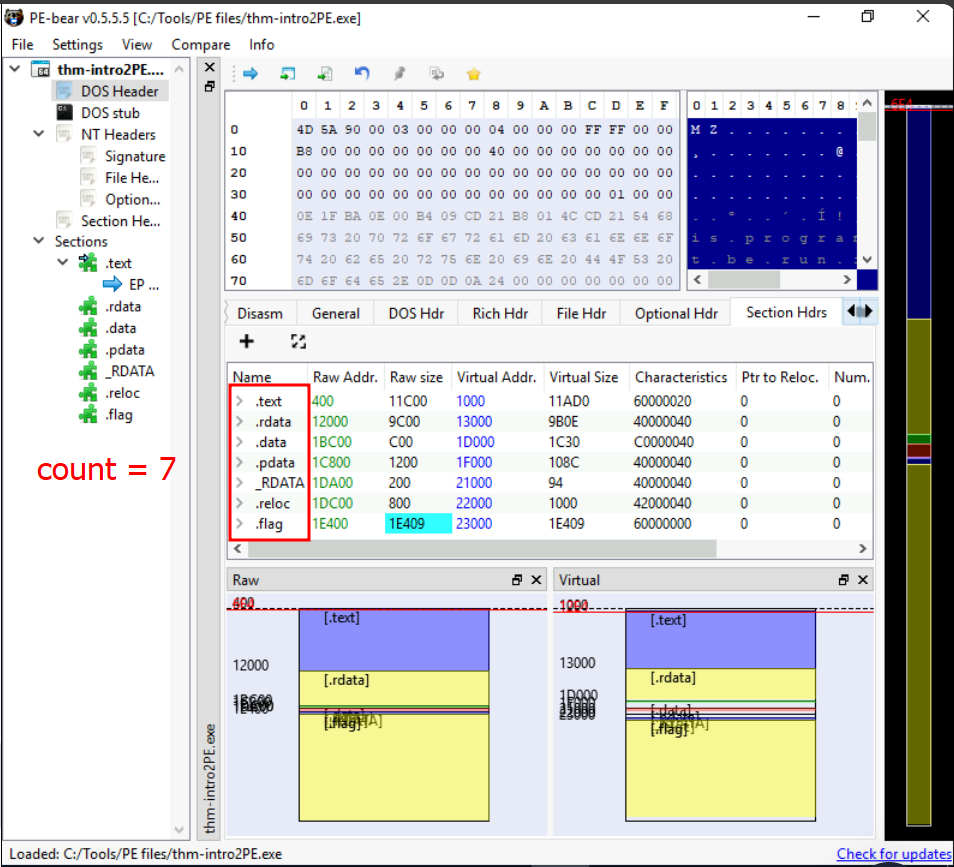Click the Characteristics column header
This screenshot has width=954, height=867.
pyautogui.click(x=681, y=377)
